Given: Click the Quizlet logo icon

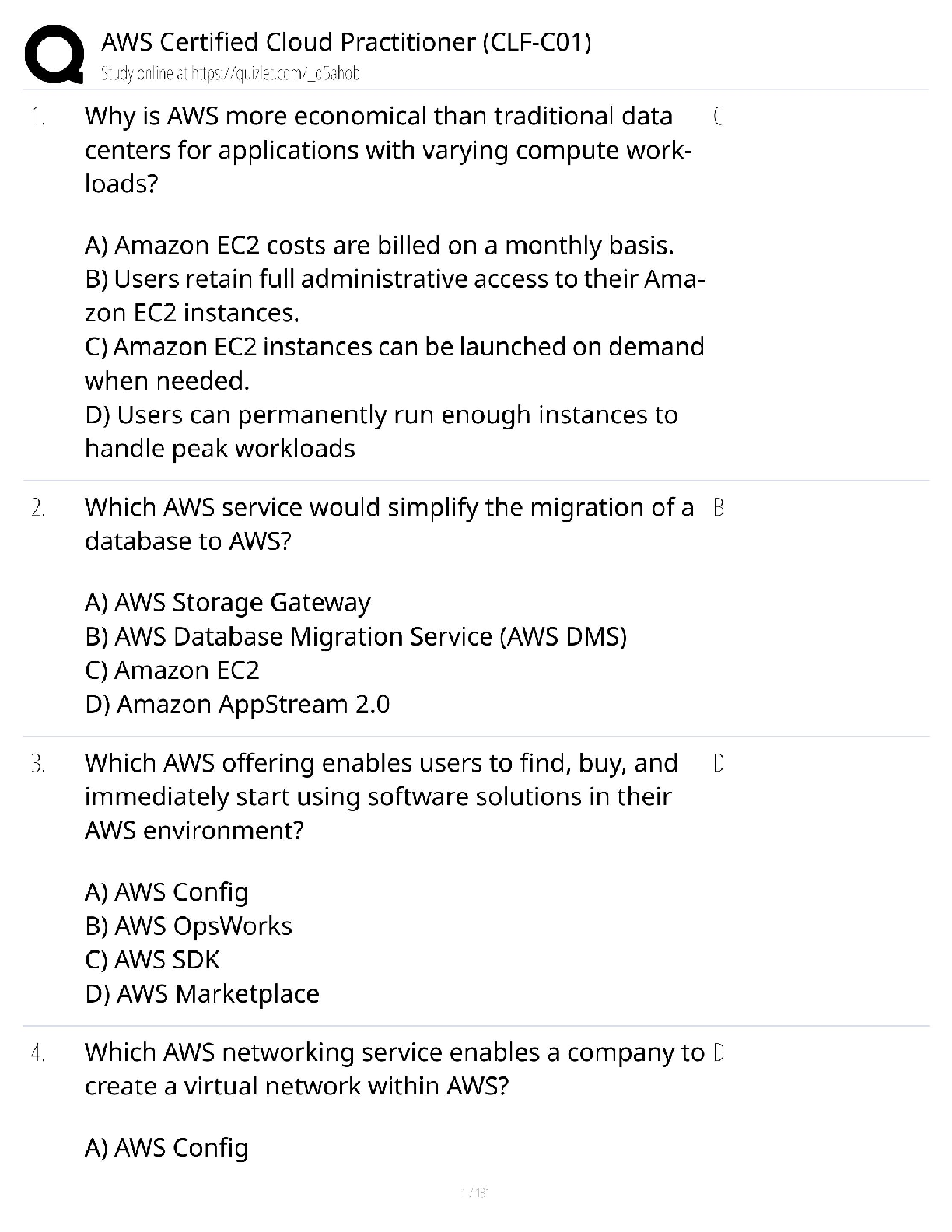Looking at the screenshot, I should coord(54,53).
